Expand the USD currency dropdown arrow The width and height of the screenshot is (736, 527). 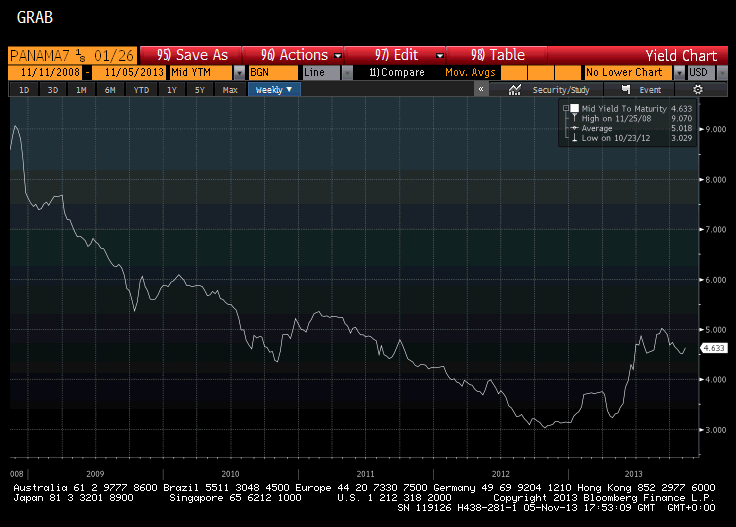tap(722, 73)
